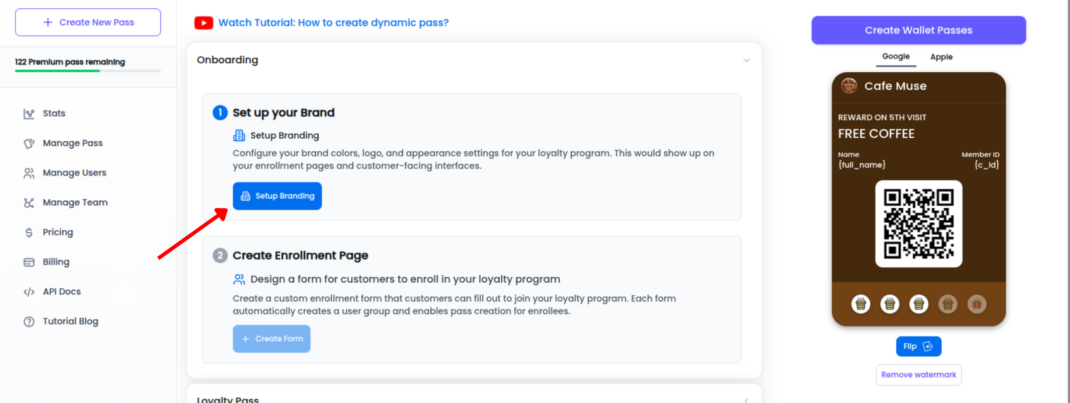Screen dimensions: 1070x403
Task: Click the YouTube icon beside tutorial link
Action: (x=203, y=23)
